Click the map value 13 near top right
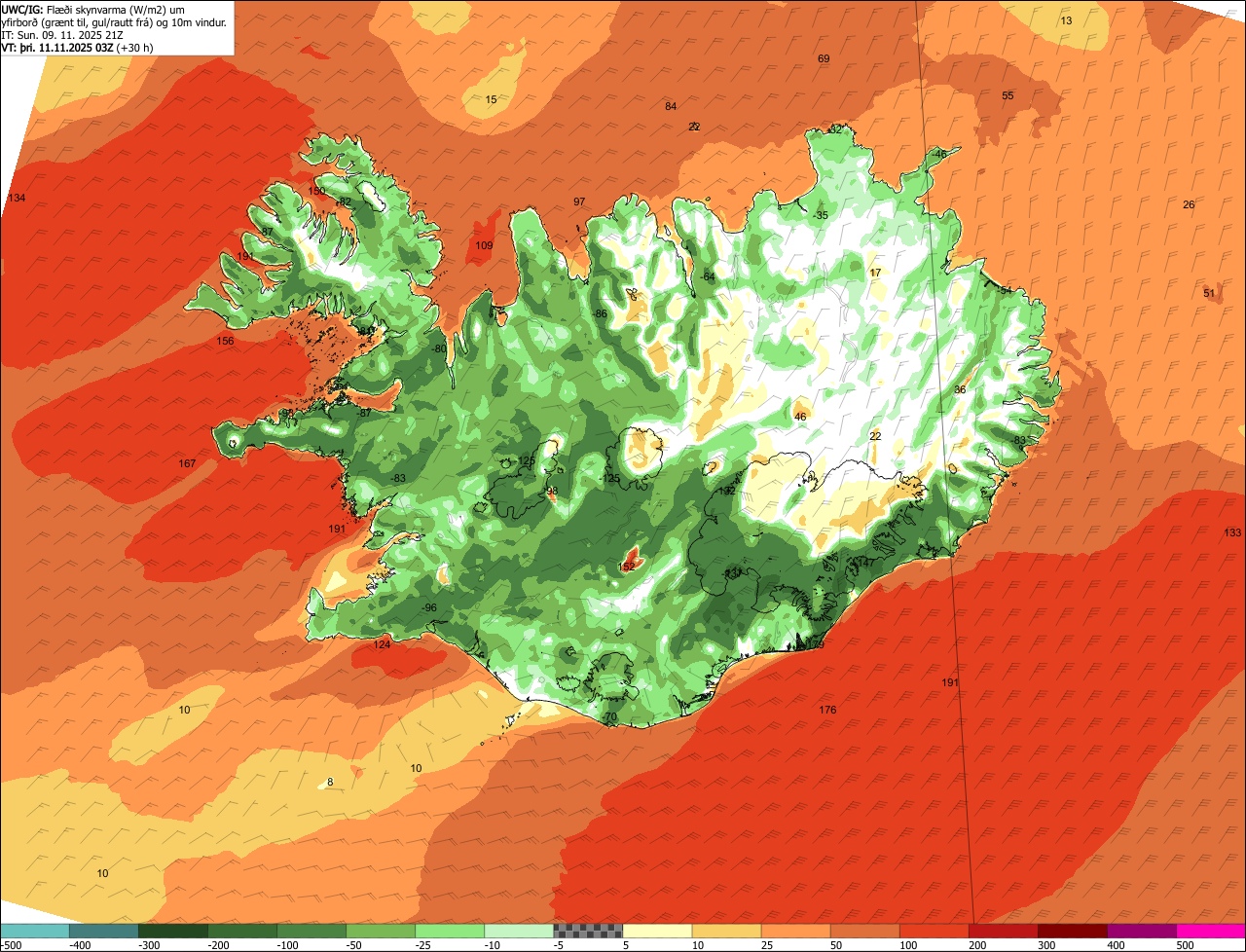This screenshot has width=1246, height=952. point(1066,20)
